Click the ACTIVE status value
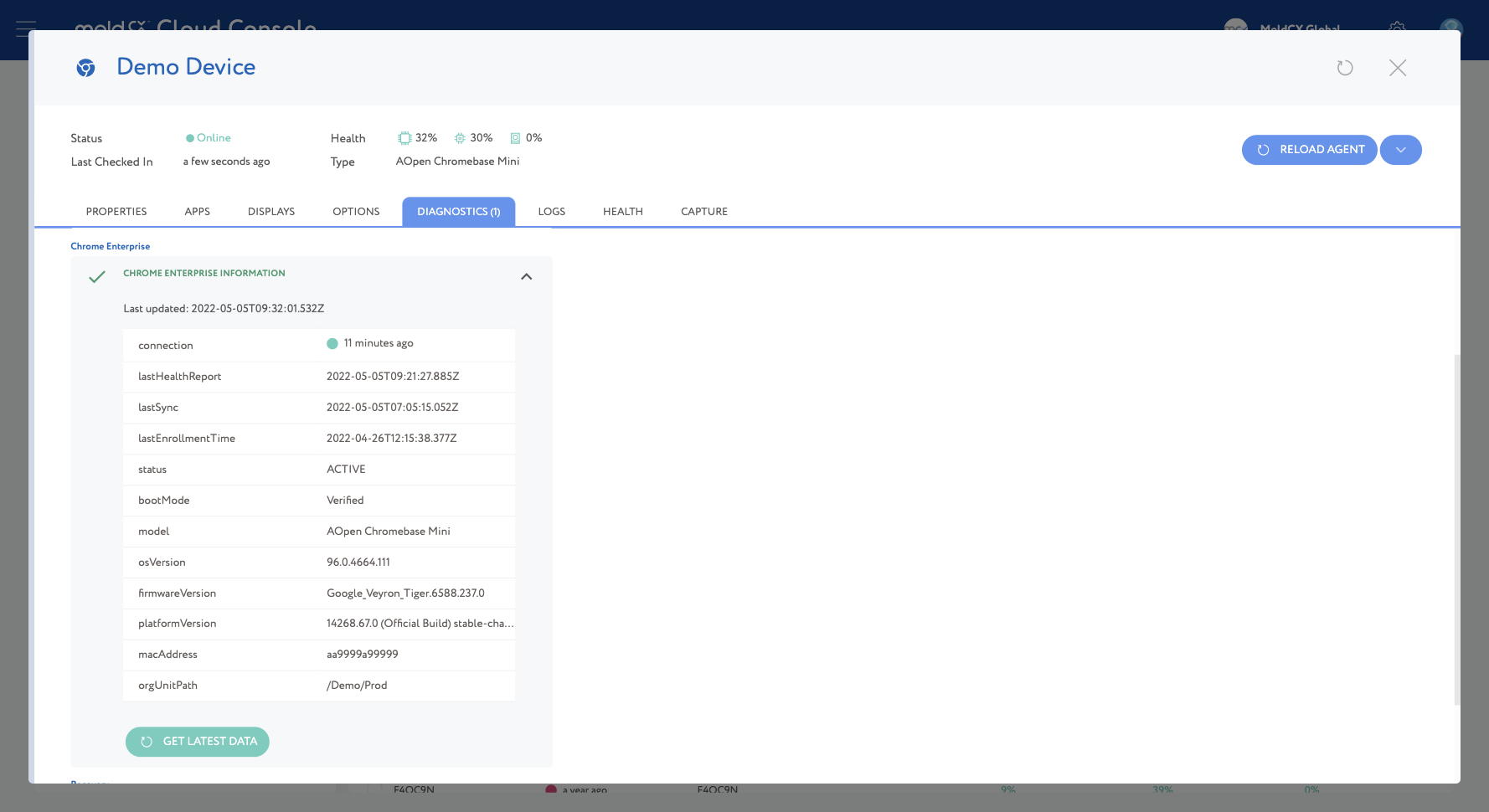 pyautogui.click(x=346, y=470)
